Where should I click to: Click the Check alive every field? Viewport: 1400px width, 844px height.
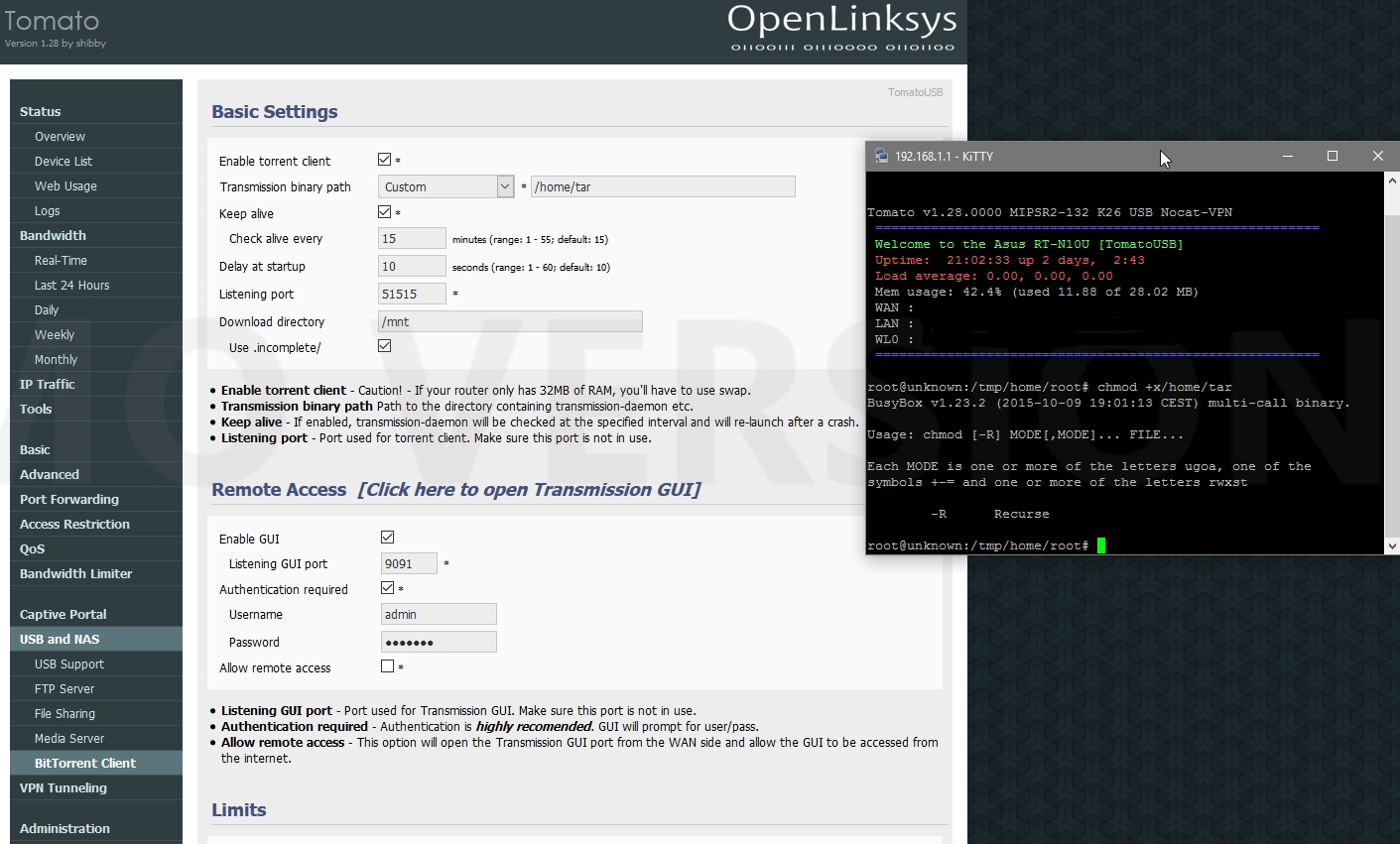[412, 238]
